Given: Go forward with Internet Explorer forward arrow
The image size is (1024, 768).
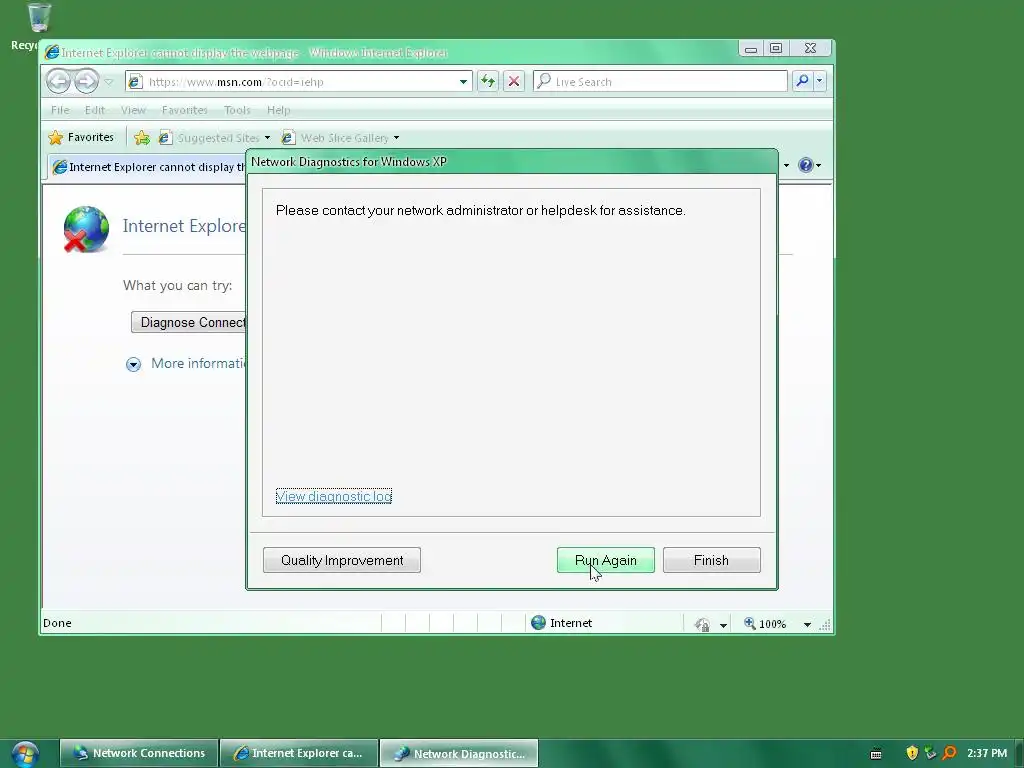Looking at the screenshot, I should point(86,82).
